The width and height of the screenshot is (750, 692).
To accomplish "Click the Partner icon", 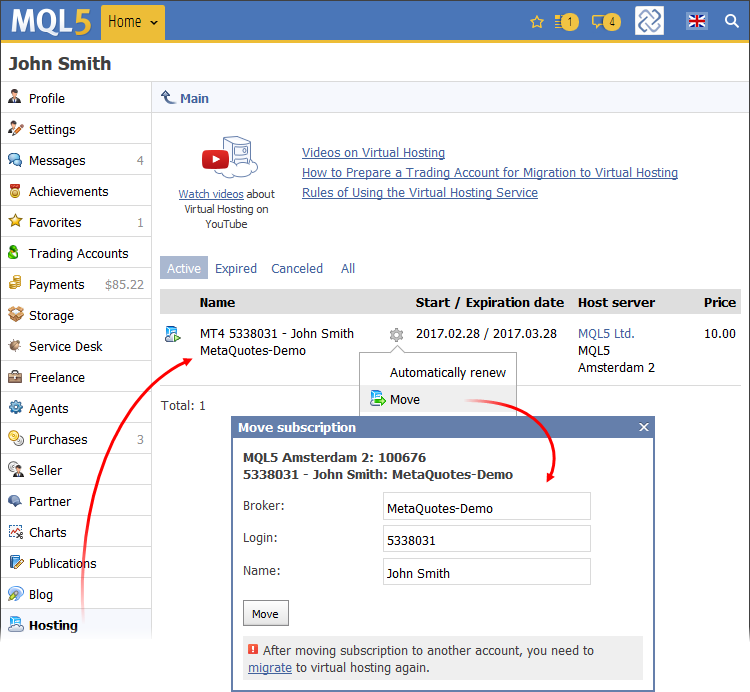I will pos(15,501).
